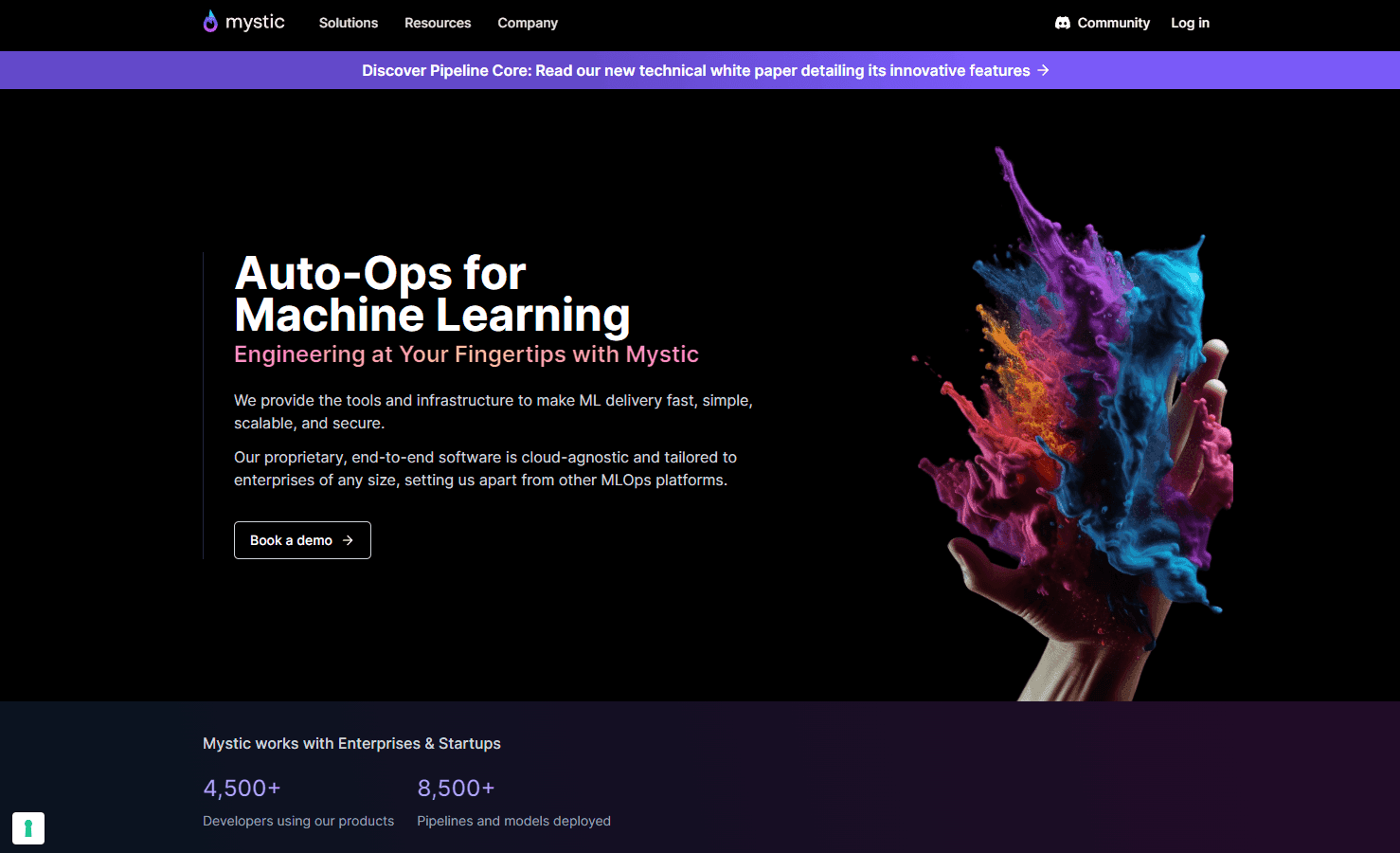
Task: Click the arrow icon in the purple banner
Action: [x=1043, y=70]
